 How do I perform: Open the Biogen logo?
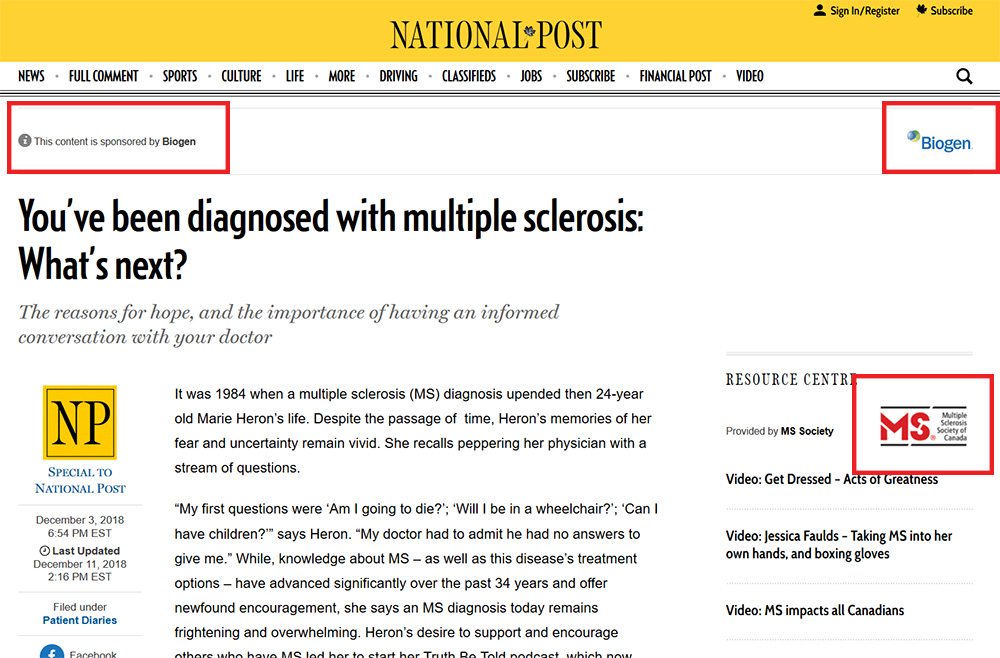(x=940, y=141)
